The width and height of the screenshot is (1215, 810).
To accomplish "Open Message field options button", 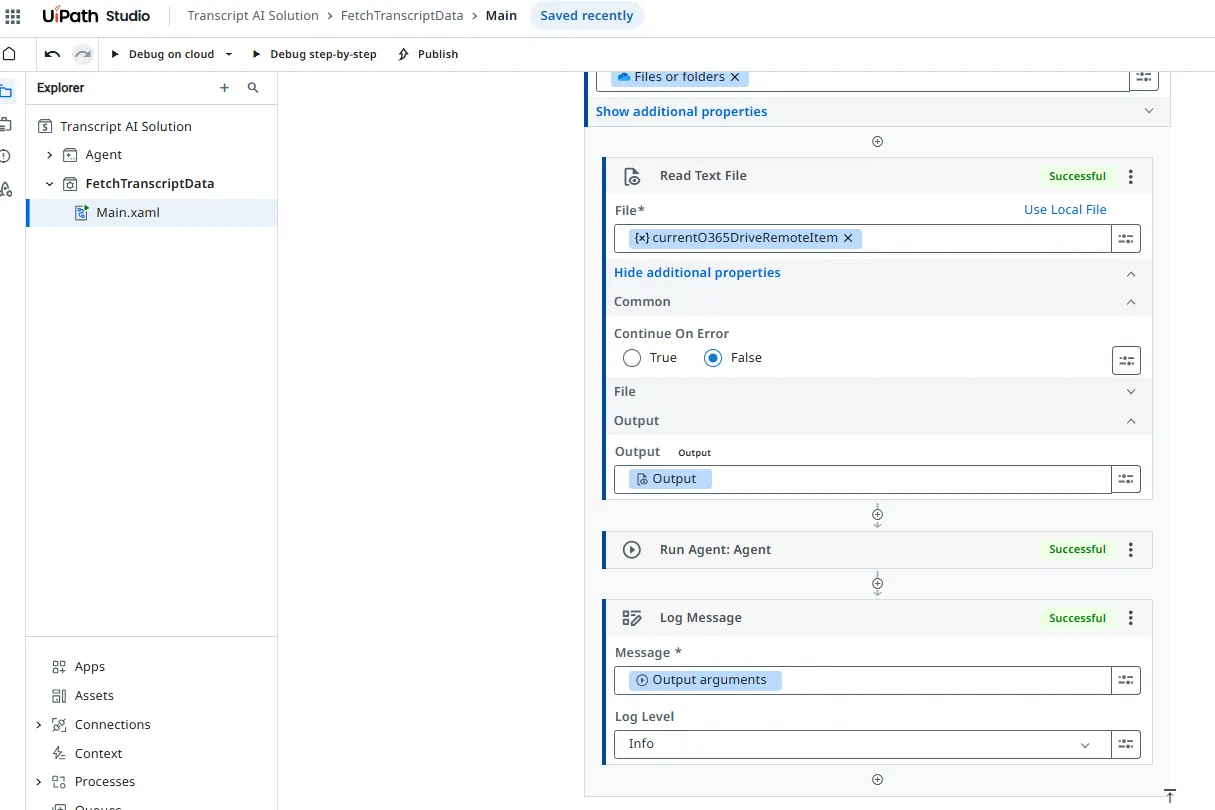I will 1126,681.
